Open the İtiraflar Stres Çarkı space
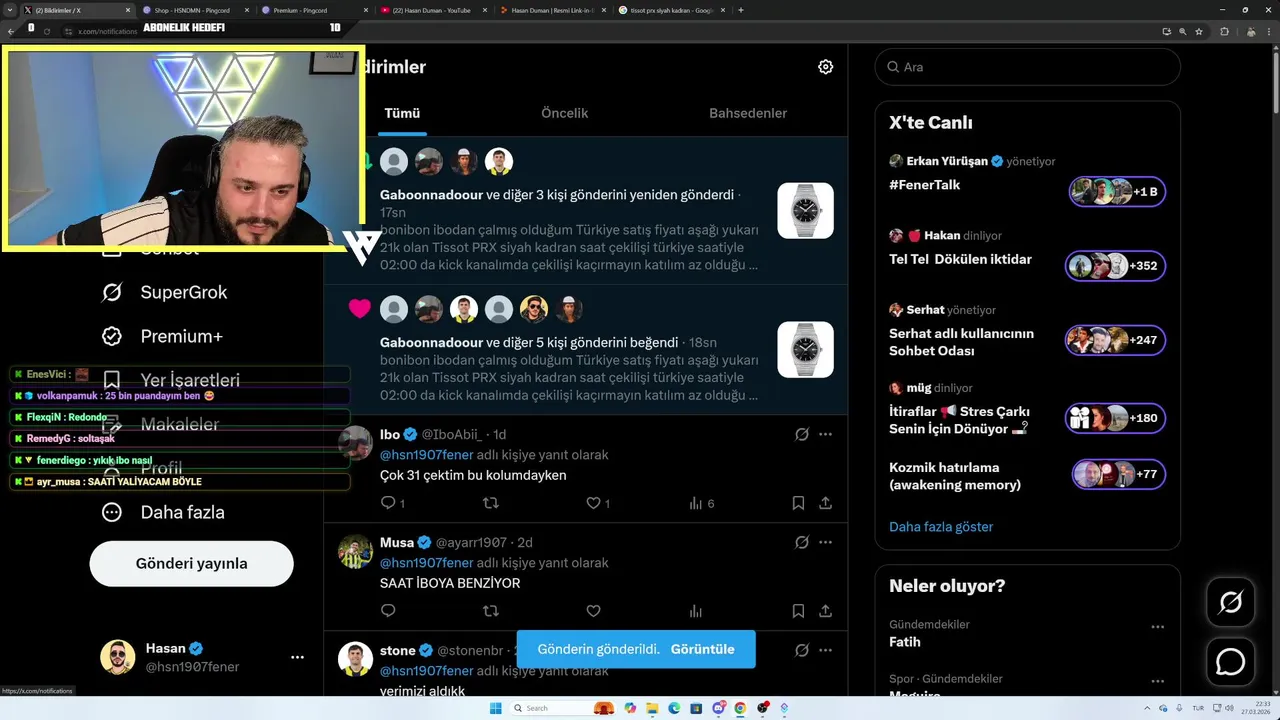 pyautogui.click(x=959, y=420)
